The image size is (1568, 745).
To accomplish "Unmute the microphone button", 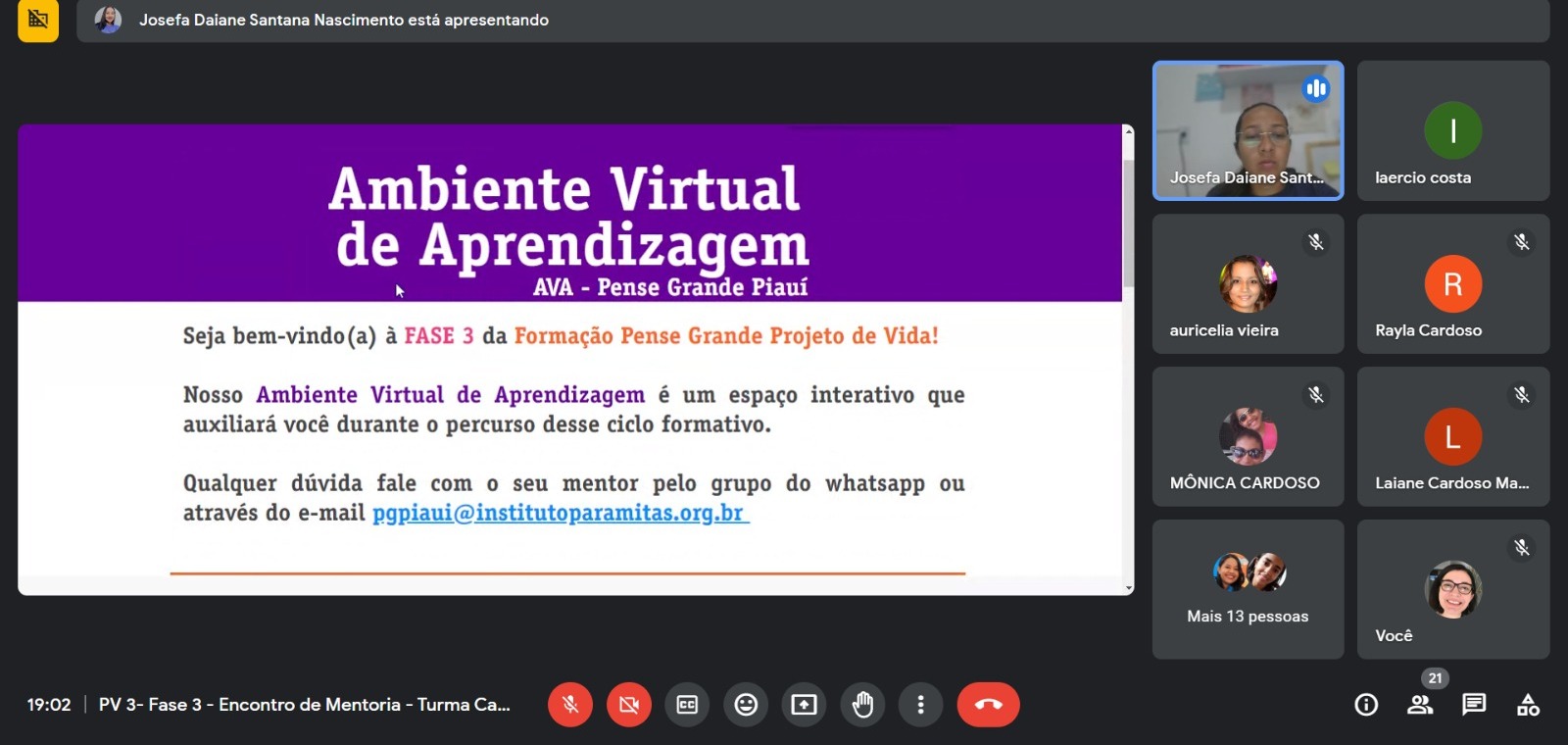I will click(569, 705).
